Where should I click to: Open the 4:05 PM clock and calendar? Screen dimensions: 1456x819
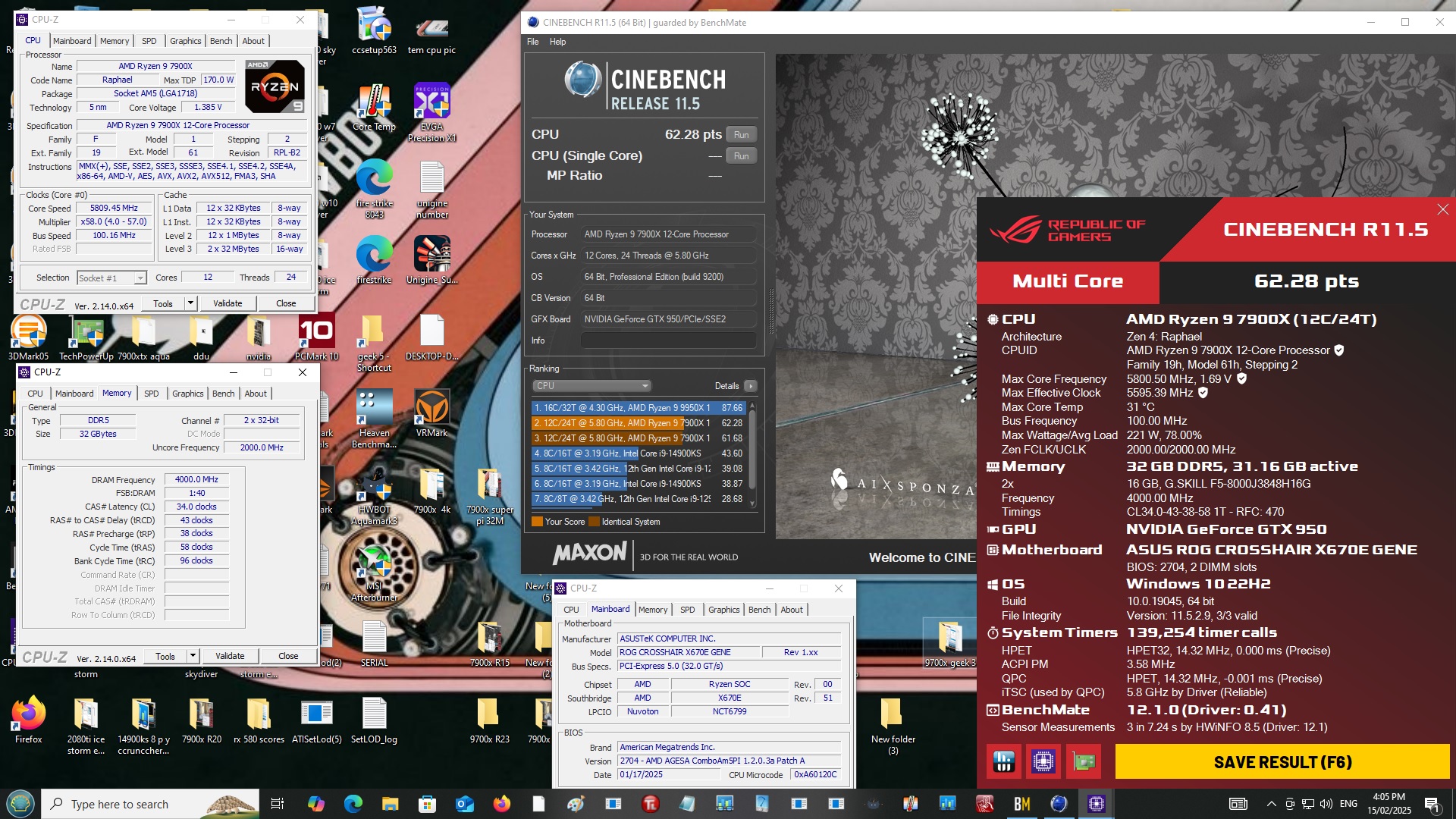tap(1389, 804)
